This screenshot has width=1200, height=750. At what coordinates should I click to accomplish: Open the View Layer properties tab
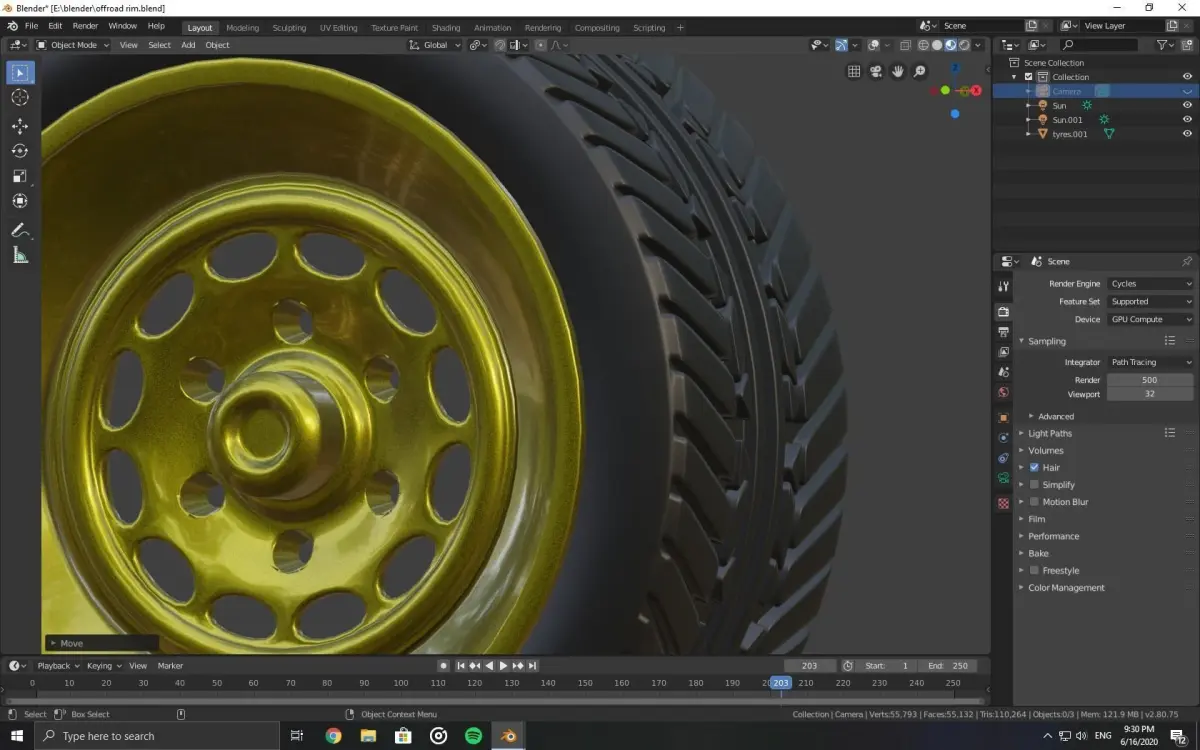tap(1003, 352)
